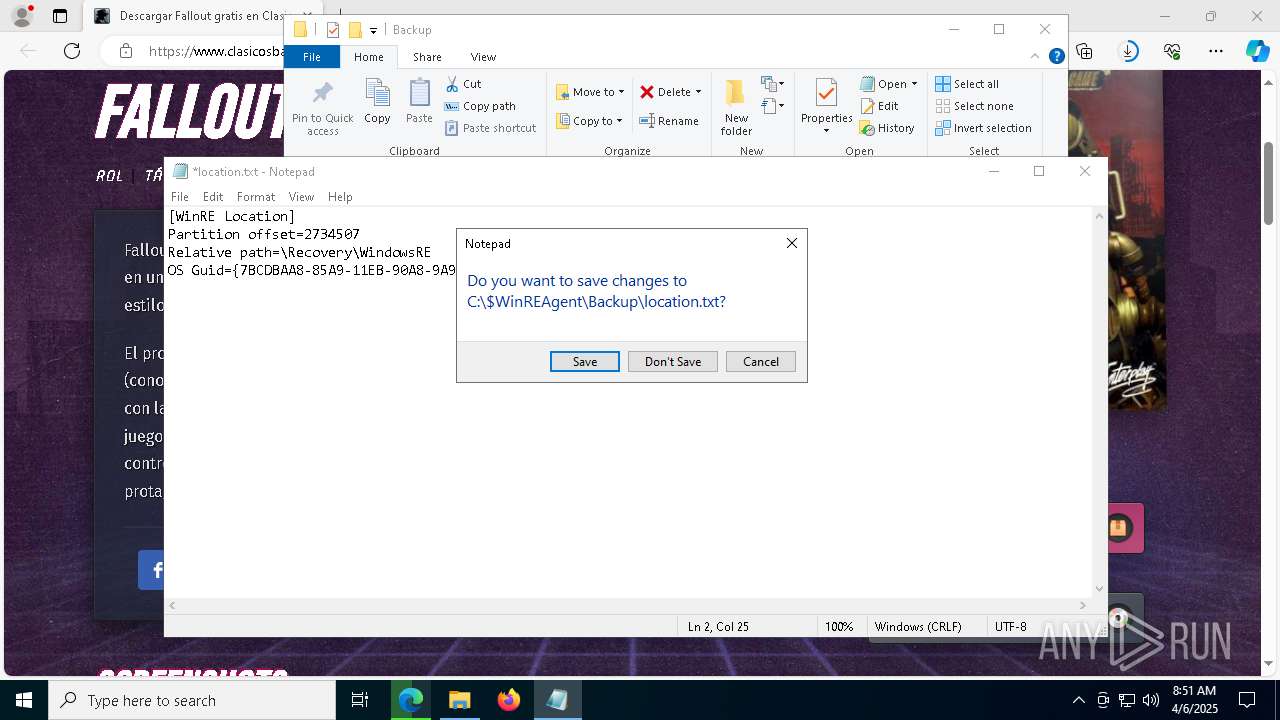Open Edge Settings and more menu
This screenshot has width=1280, height=720.
tap(1216, 51)
